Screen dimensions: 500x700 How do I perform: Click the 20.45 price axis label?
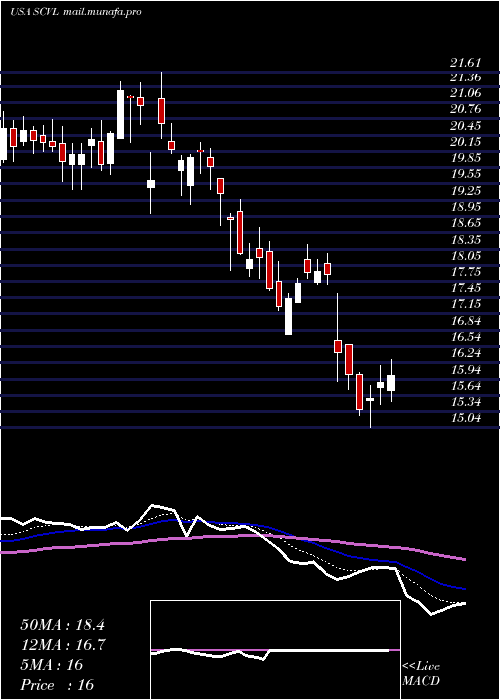465,126
